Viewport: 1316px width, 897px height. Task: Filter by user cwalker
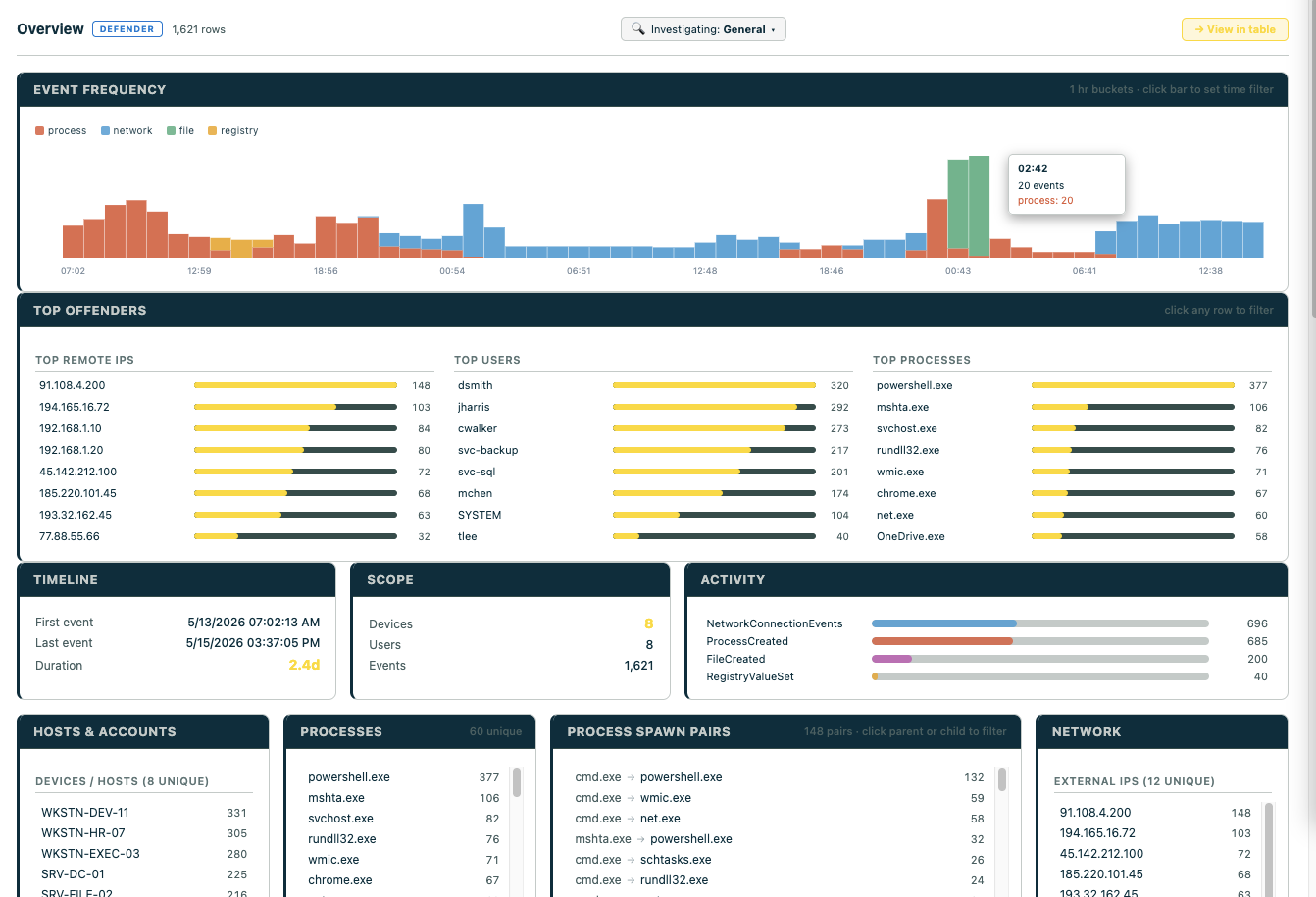[x=653, y=428]
